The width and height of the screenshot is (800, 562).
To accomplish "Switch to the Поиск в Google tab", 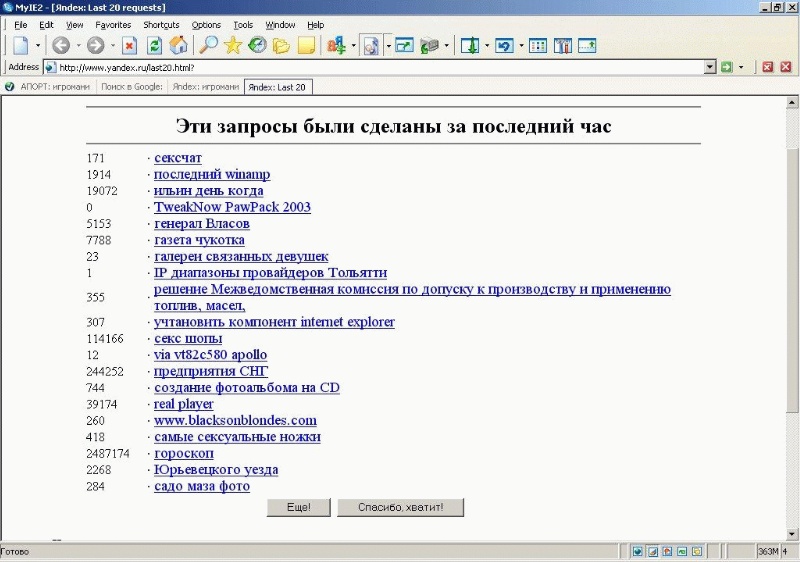I will coord(132,87).
